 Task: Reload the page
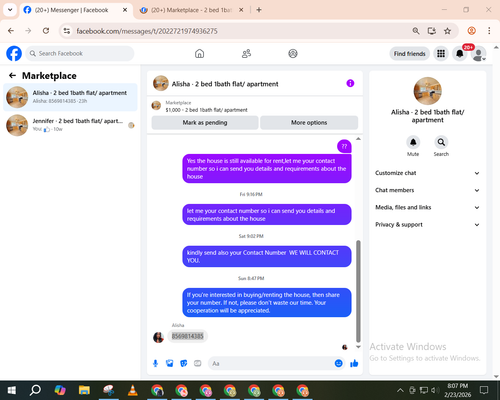[x=46, y=31]
